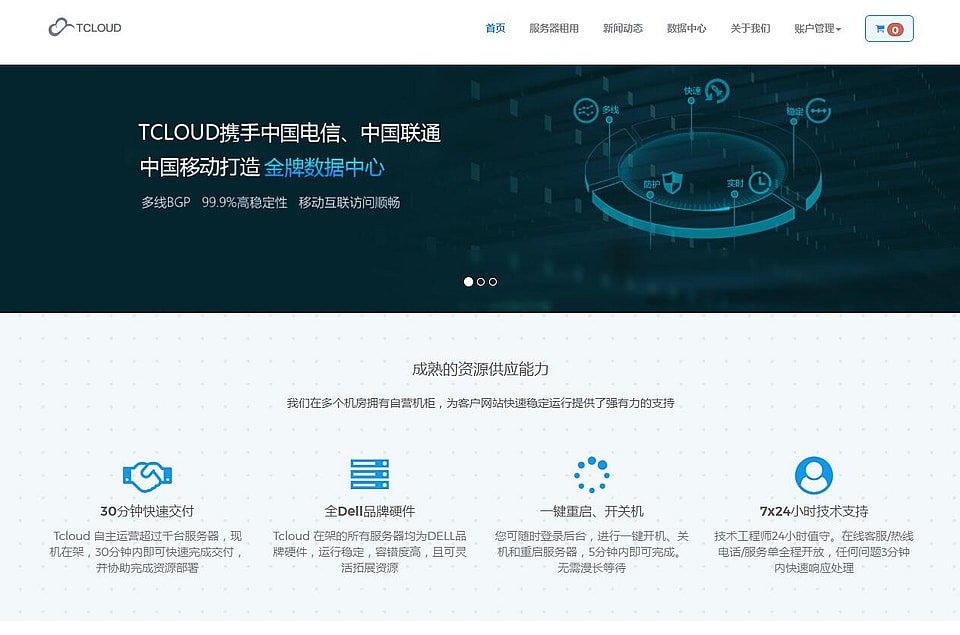This screenshot has width=960, height=635.
Task: Expand the 账户管理 dropdown menu
Action: [x=817, y=29]
